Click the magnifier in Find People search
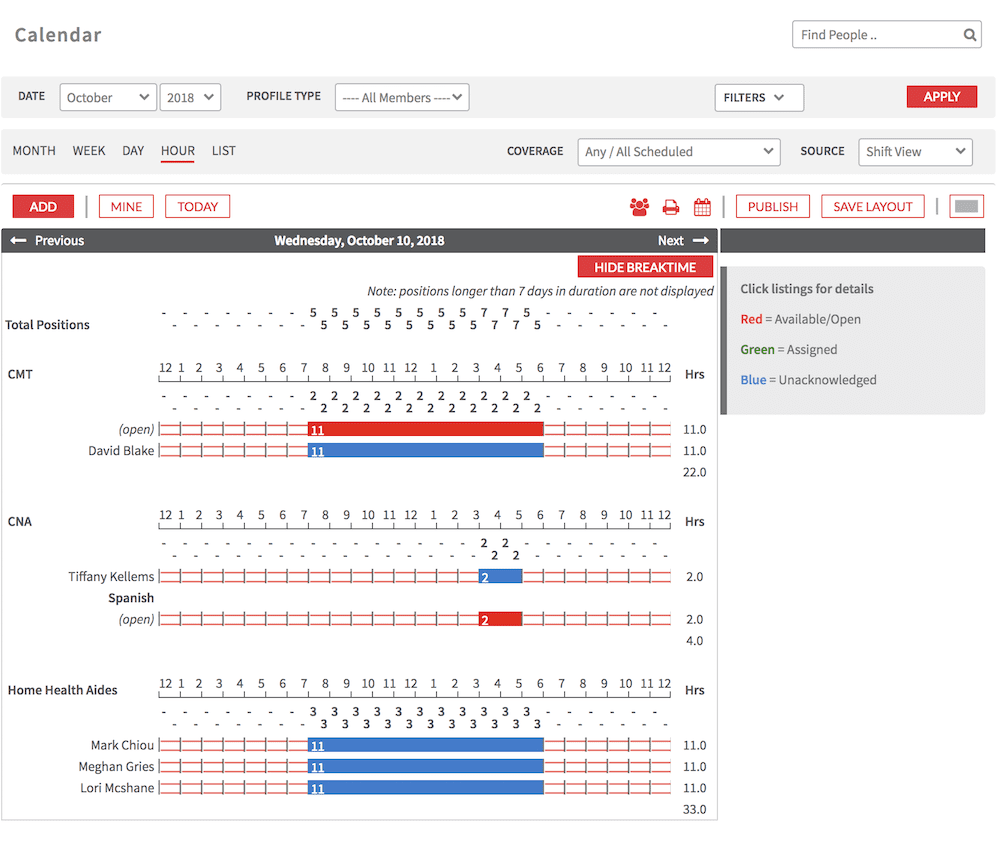The width and height of the screenshot is (1000, 843). pos(969,34)
